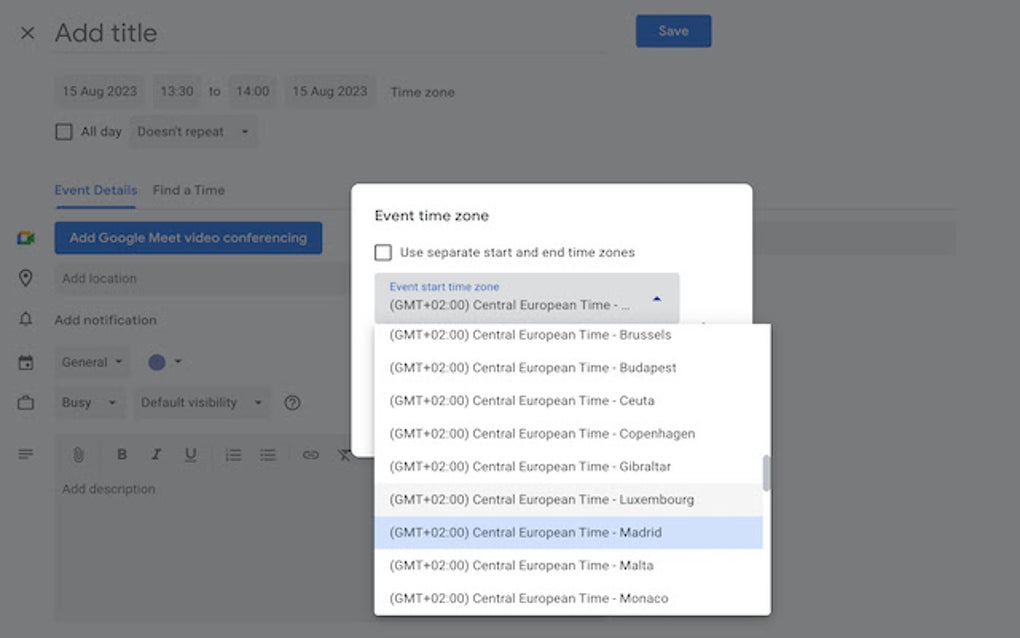Open the Default visibility dropdown
Viewport: 1020px width, 638px height.
coord(202,402)
